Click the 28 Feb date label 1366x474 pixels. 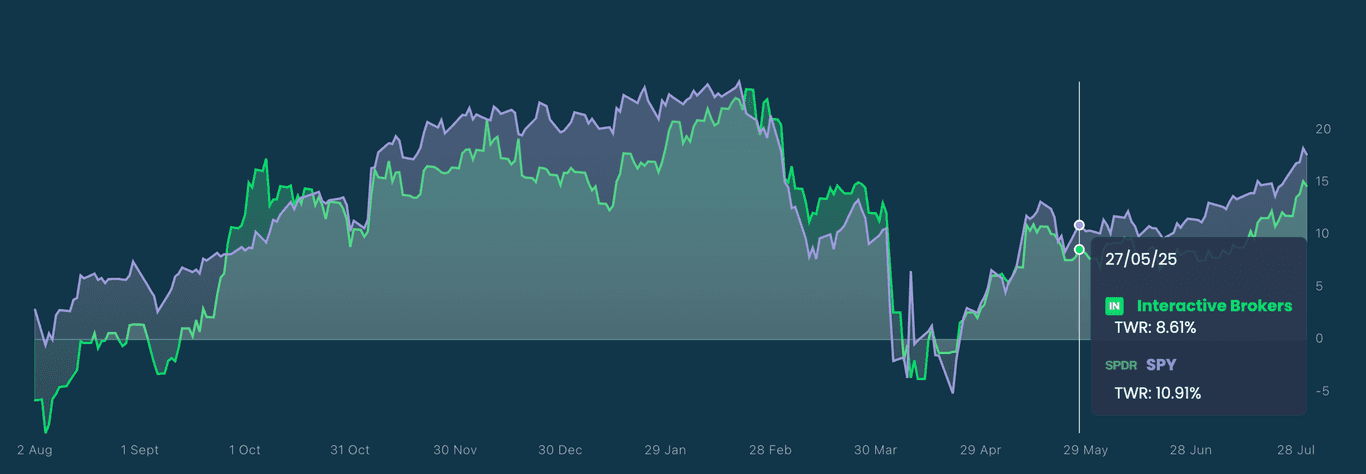(x=769, y=450)
